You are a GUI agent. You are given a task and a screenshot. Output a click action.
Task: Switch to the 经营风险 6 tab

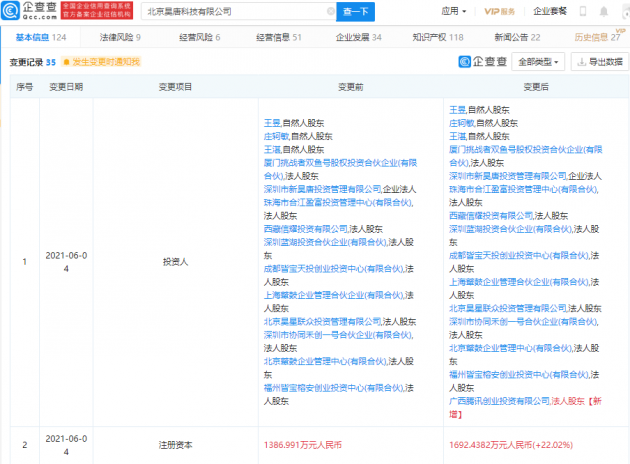pos(200,37)
